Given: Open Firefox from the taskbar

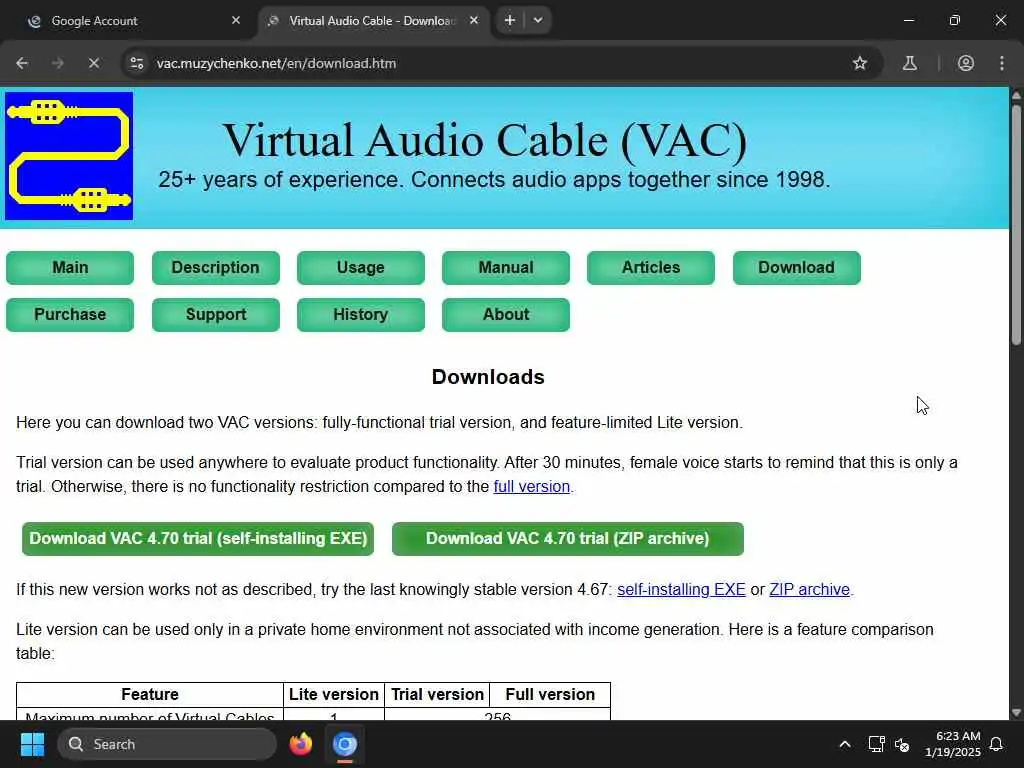Looking at the screenshot, I should [x=300, y=744].
